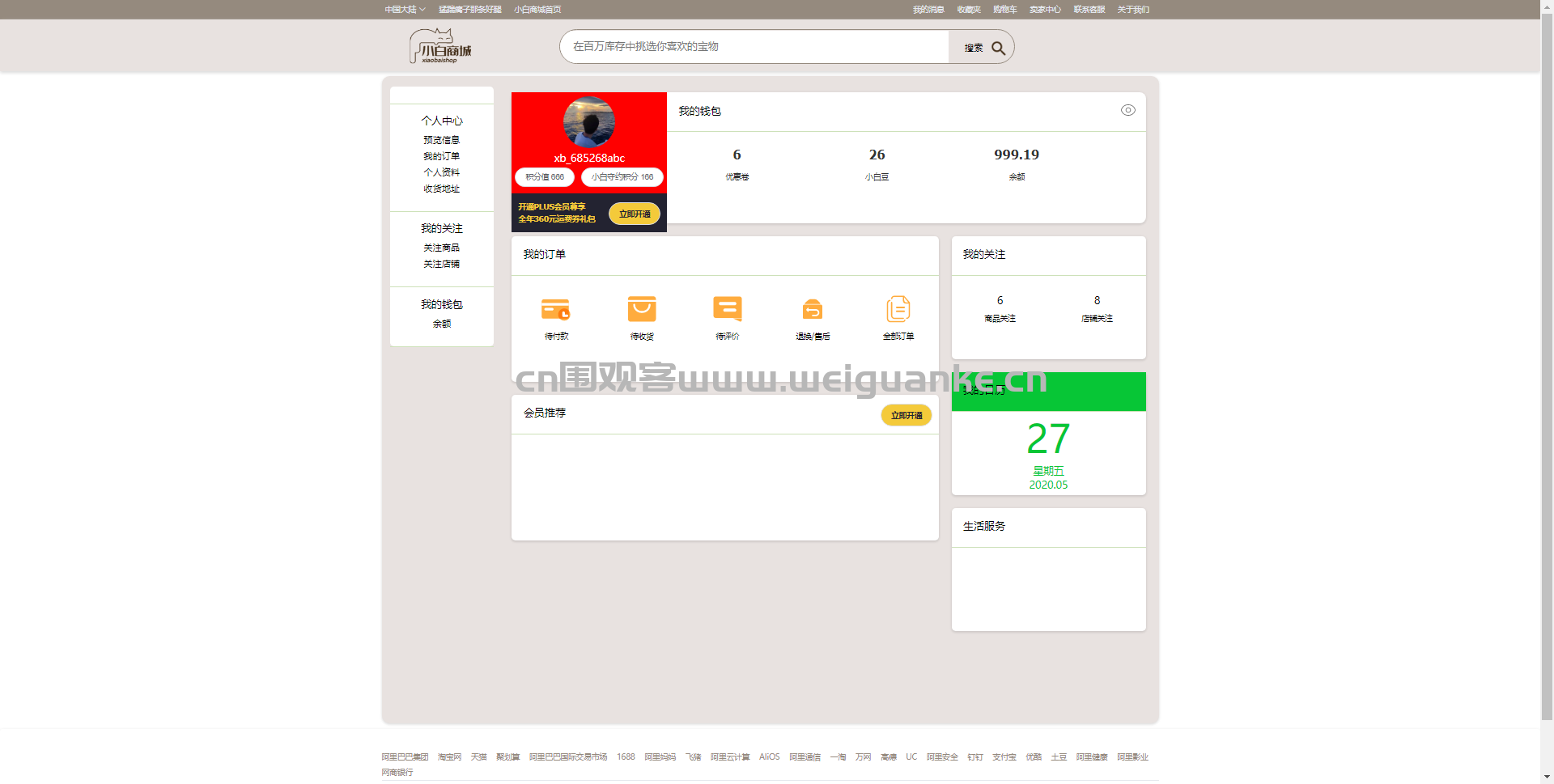Click the 小白守约积分 166 badge
This screenshot has height=784, width=1554.
coord(622,176)
